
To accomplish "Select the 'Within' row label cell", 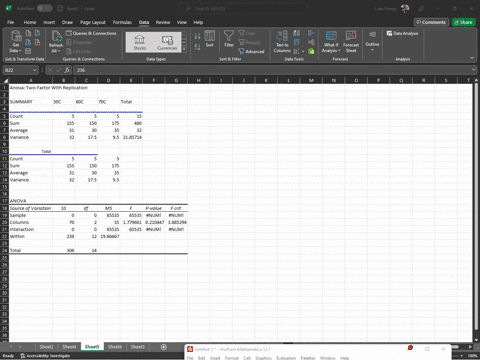I will coord(30,236).
